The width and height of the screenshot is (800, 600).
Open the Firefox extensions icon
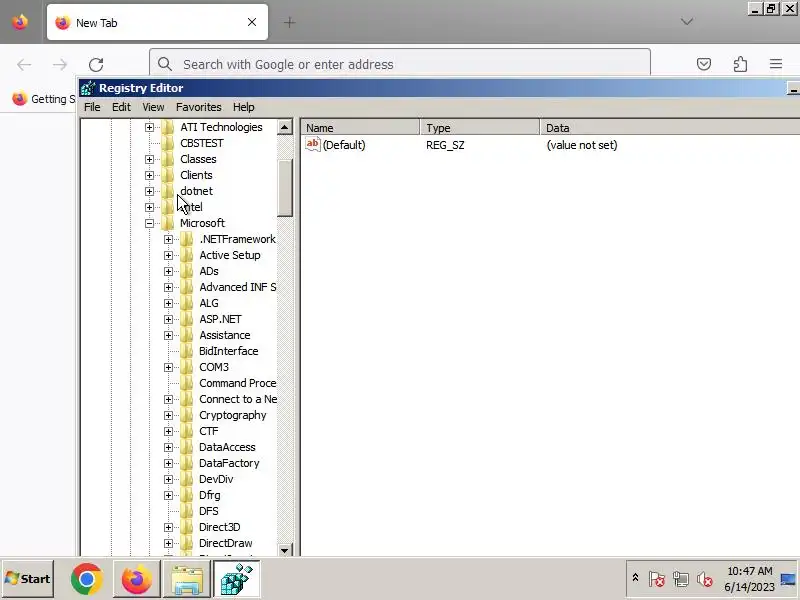(740, 64)
